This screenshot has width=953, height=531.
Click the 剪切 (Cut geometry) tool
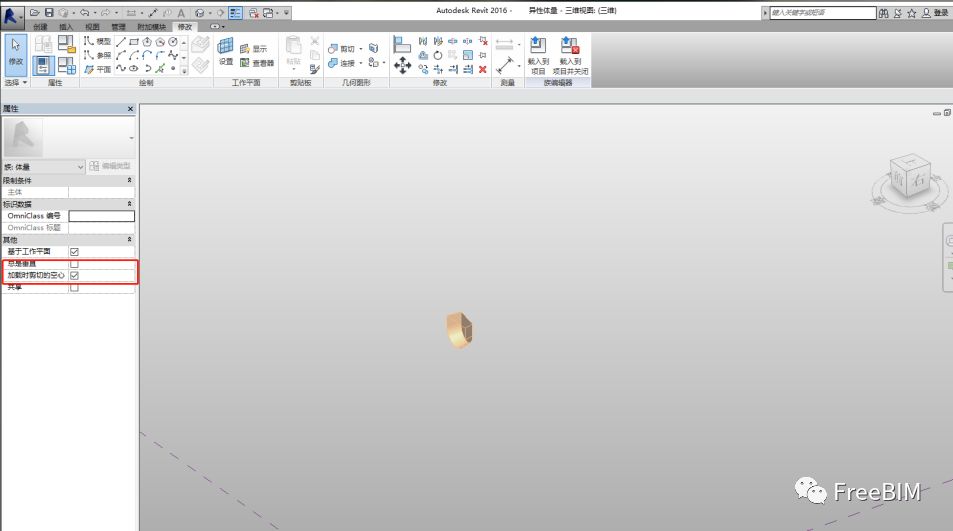point(341,49)
